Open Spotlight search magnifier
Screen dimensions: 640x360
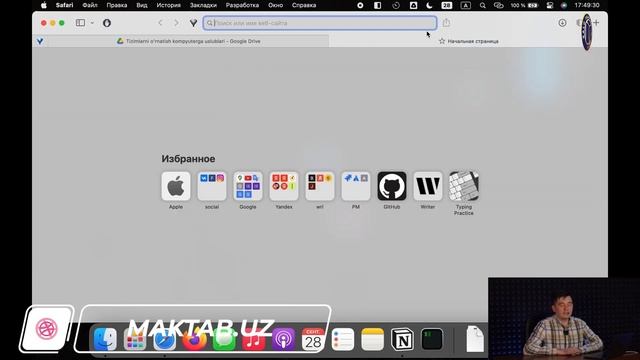[x=483, y=5]
